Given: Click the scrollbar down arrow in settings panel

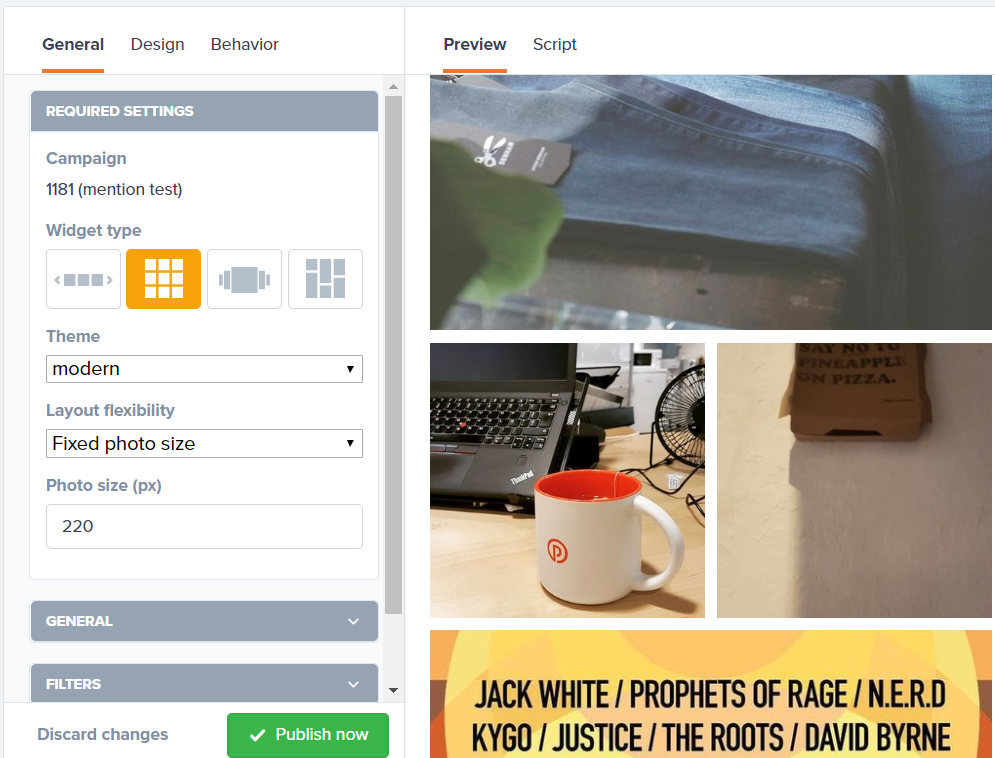Looking at the screenshot, I should click(x=393, y=690).
